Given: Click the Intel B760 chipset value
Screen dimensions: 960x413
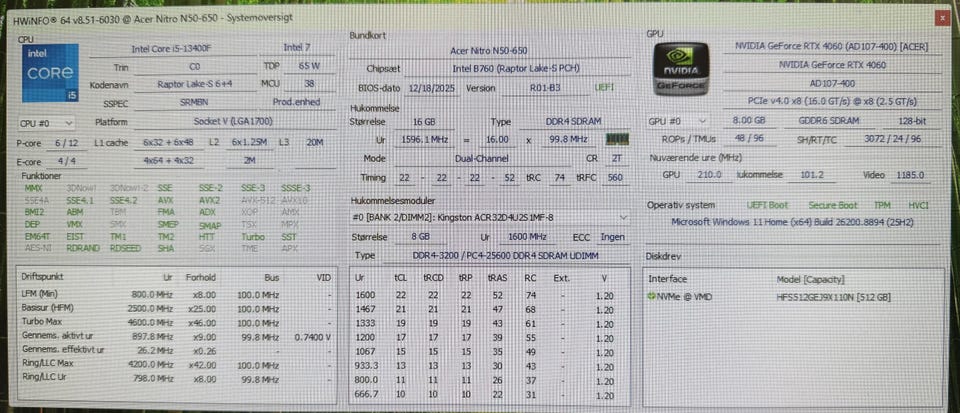Looking at the screenshot, I should click(516, 69).
